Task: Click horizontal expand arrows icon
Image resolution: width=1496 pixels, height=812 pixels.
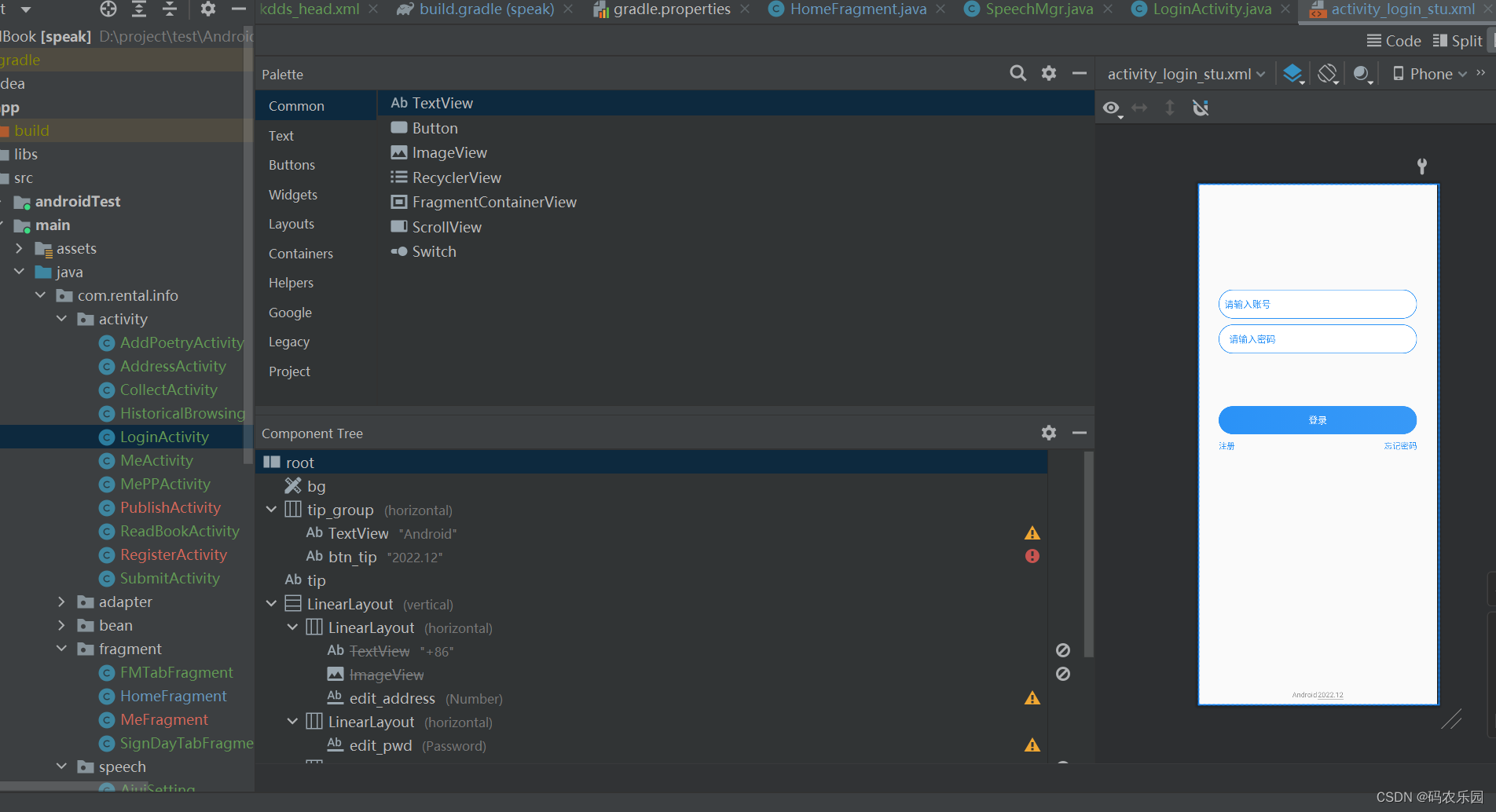Action: (1139, 108)
